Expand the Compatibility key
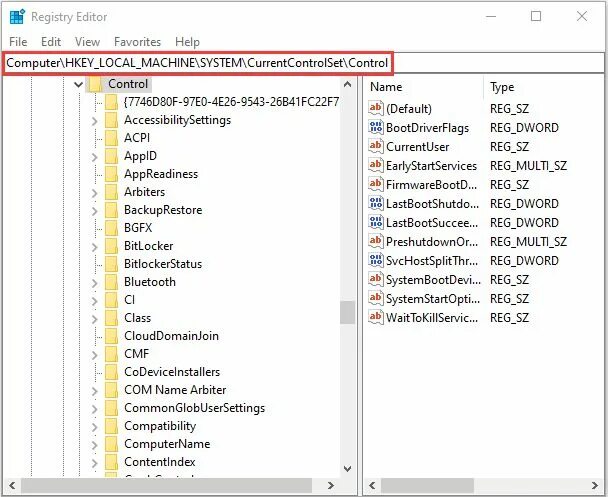The image size is (608, 497). [x=95, y=427]
